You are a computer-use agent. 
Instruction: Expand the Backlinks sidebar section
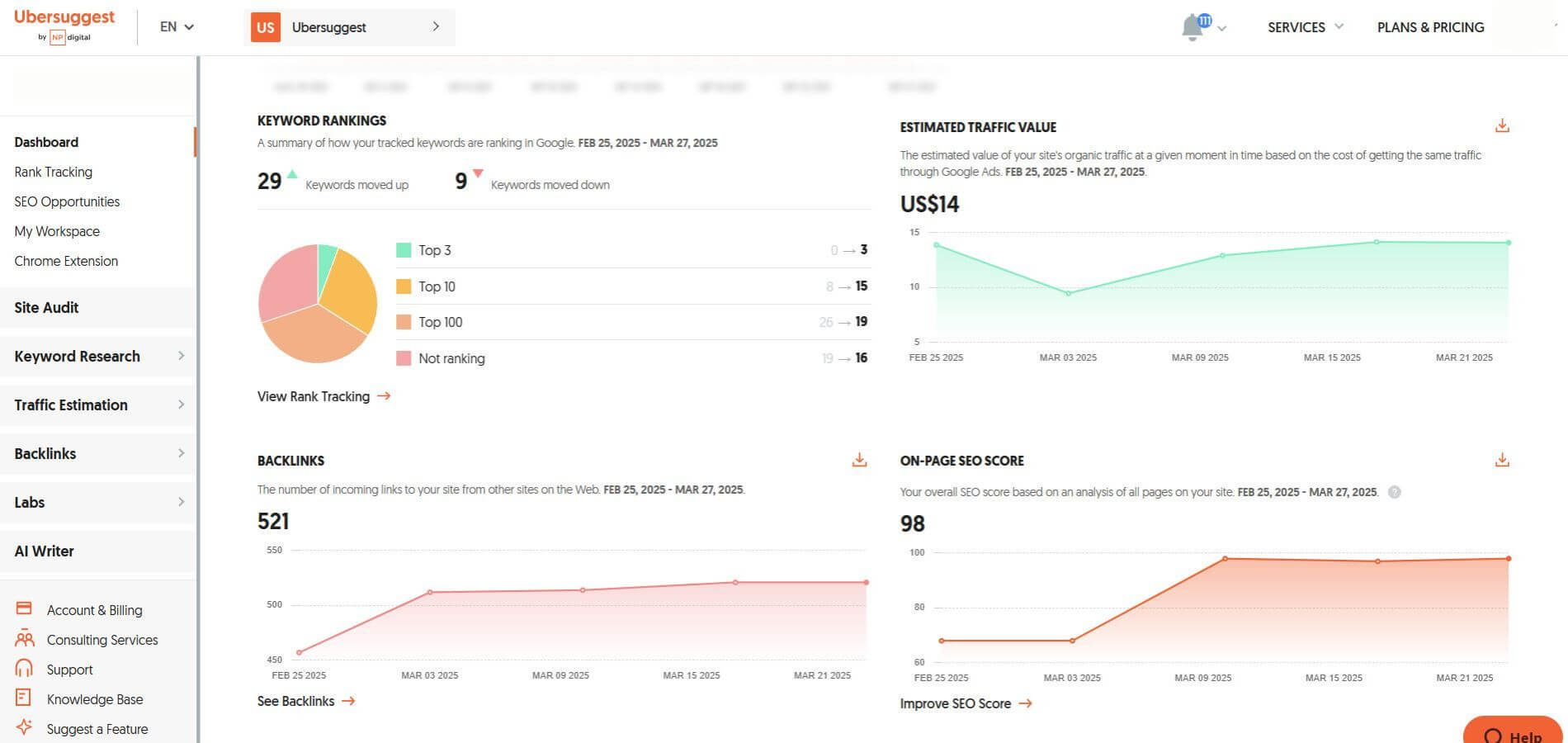coord(98,454)
